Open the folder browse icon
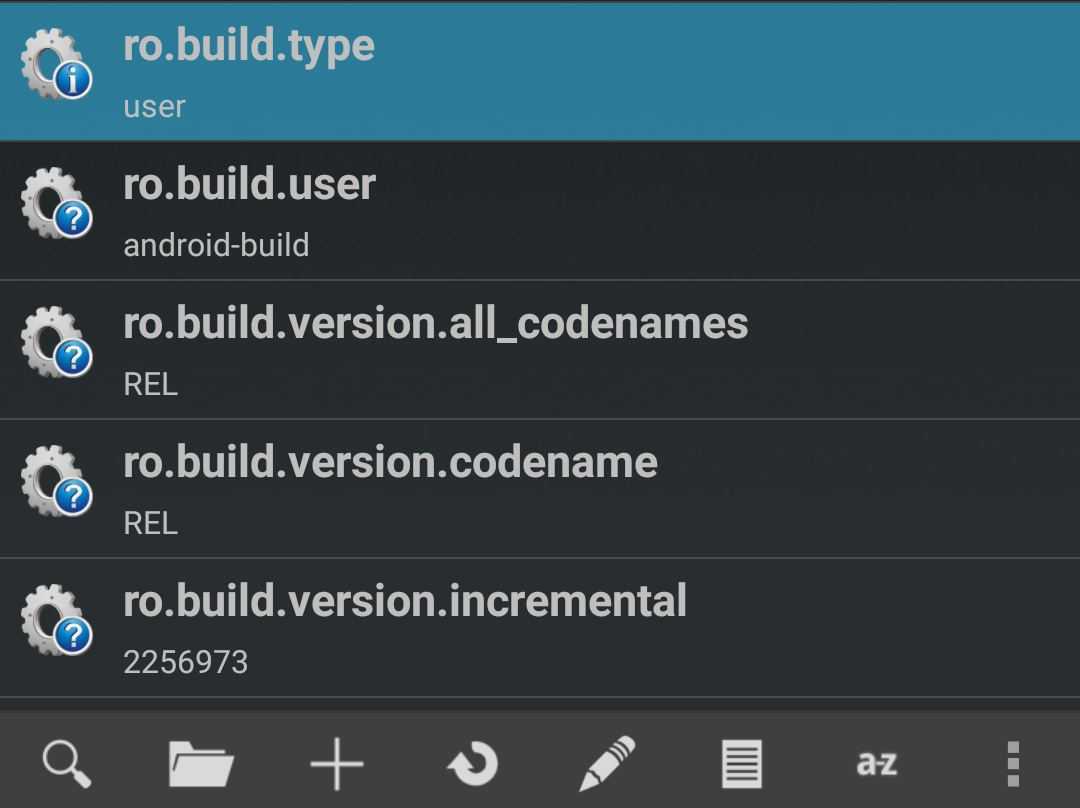Viewport: 1080px width, 808px height. click(201, 763)
